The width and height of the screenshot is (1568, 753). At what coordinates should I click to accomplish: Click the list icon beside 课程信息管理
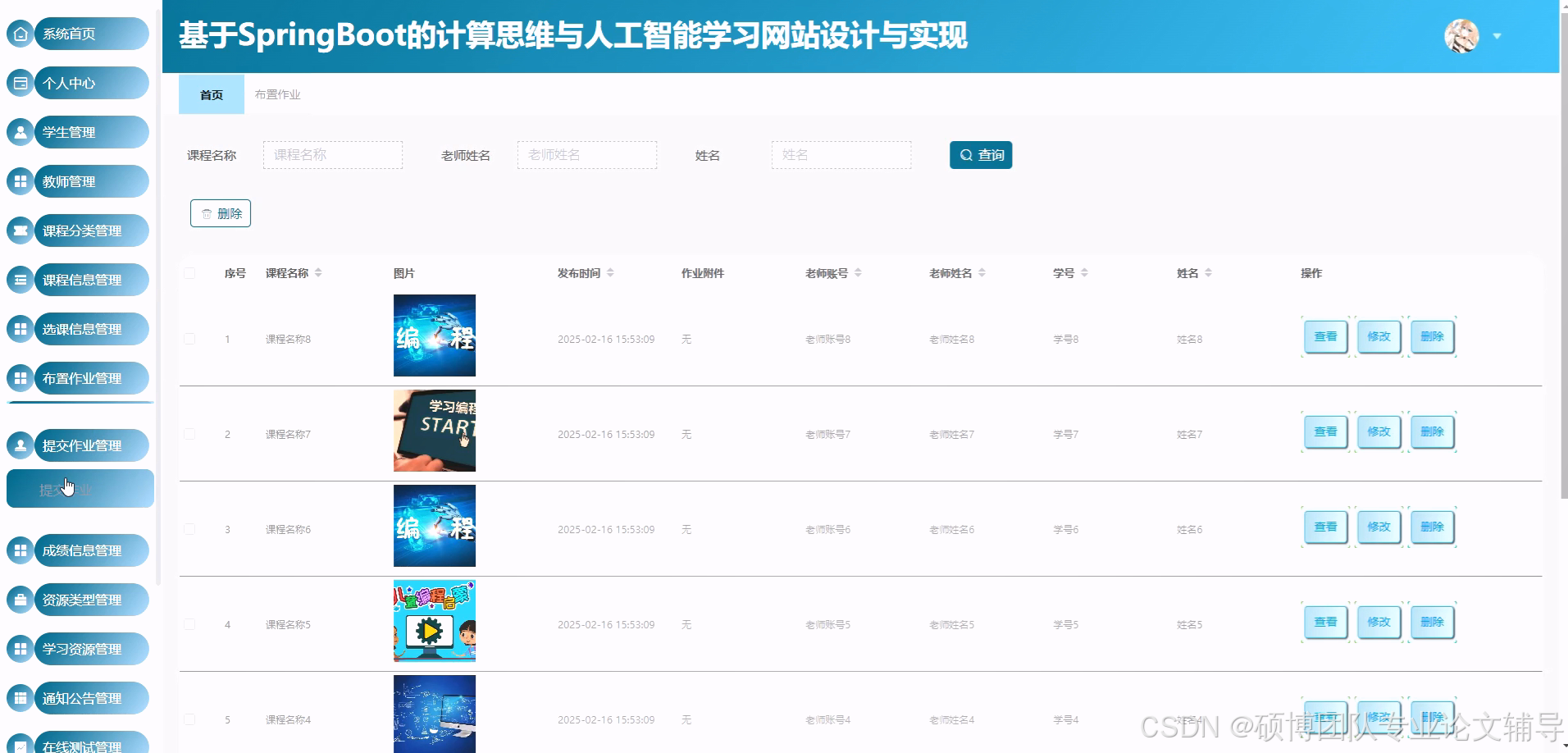click(x=21, y=280)
